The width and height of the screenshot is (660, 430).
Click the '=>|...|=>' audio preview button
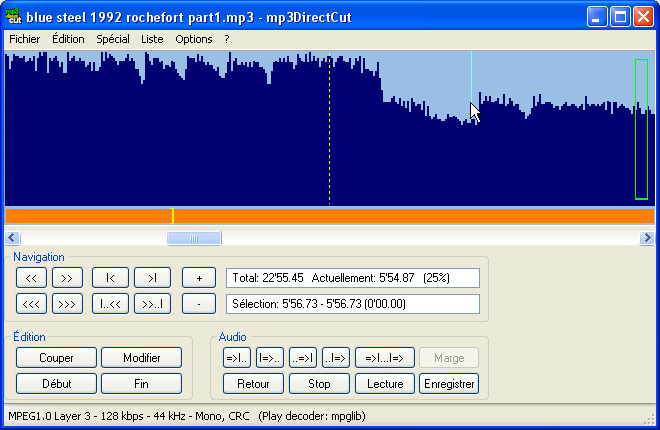pos(384,358)
